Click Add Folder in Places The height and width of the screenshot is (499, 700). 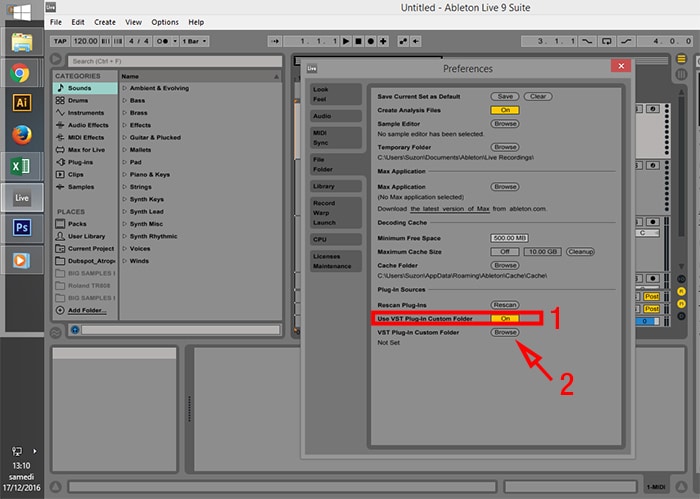click(x=87, y=310)
